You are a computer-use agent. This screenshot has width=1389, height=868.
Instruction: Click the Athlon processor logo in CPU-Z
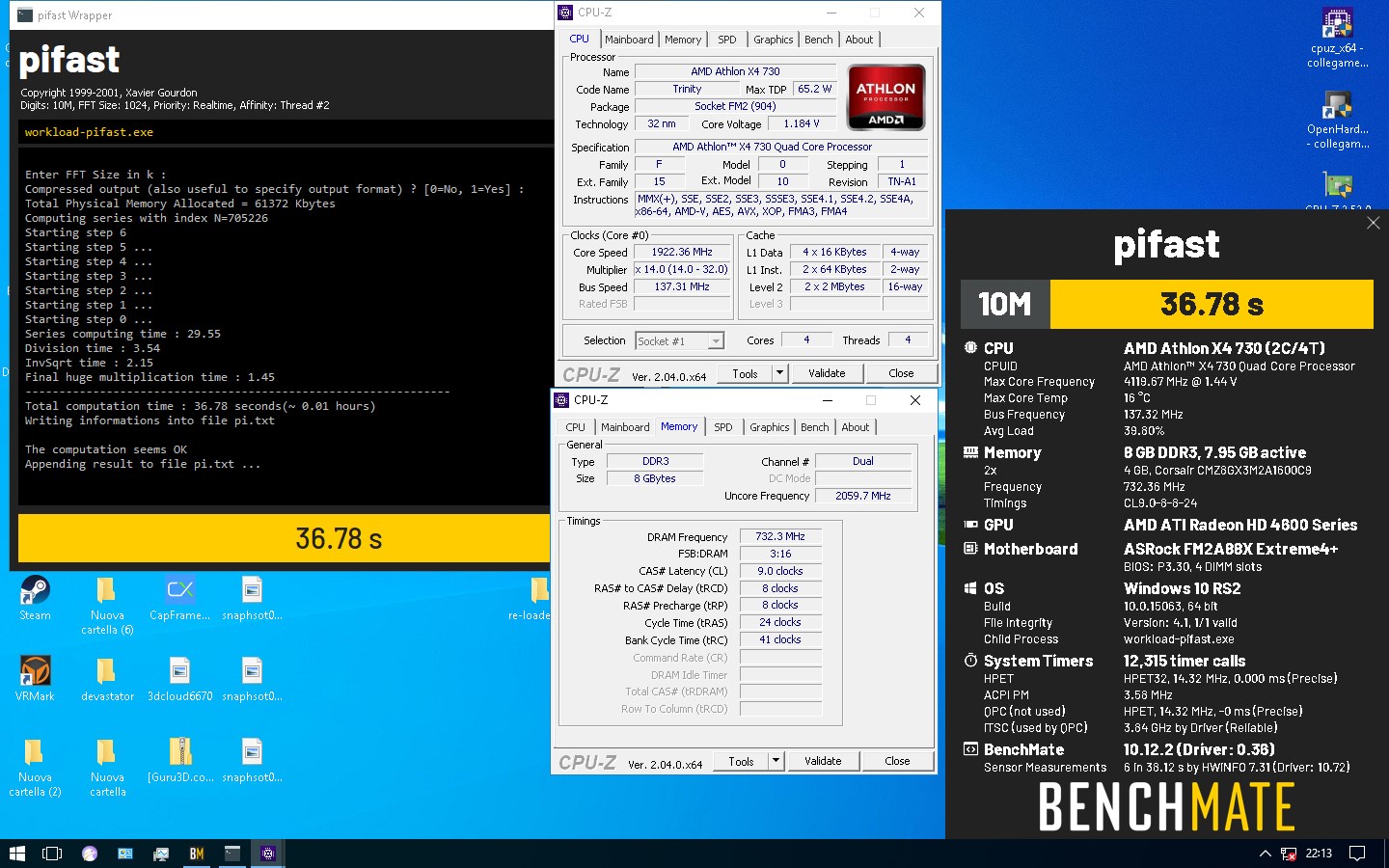(885, 96)
